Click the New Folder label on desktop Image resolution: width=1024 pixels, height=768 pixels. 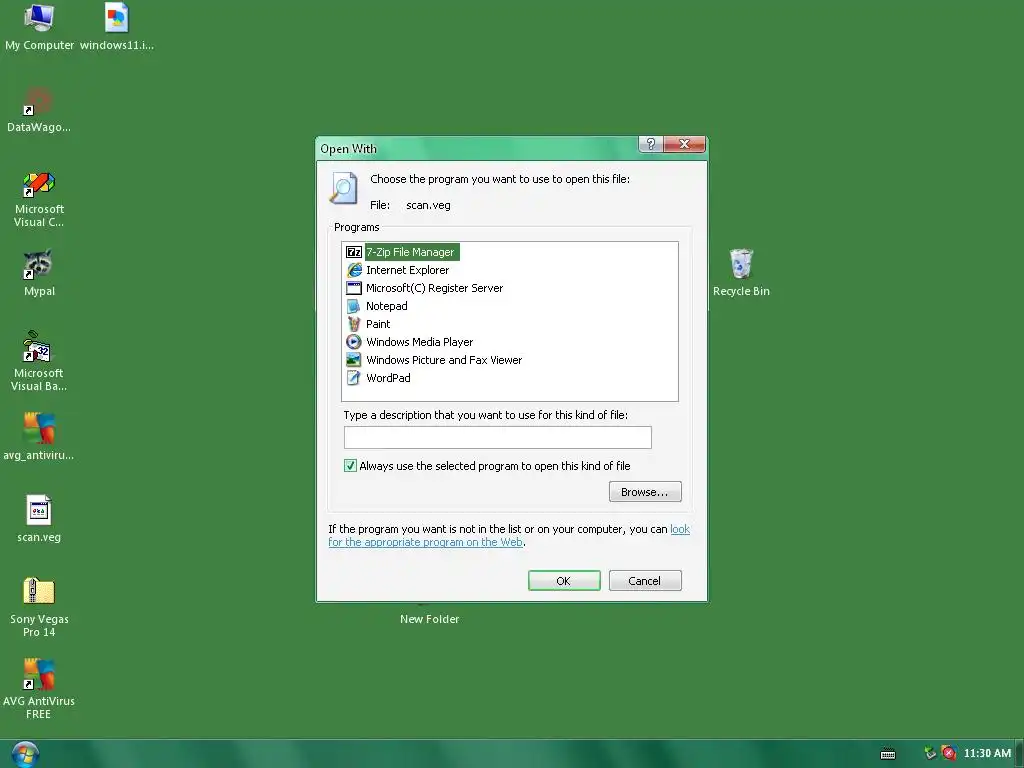429,619
